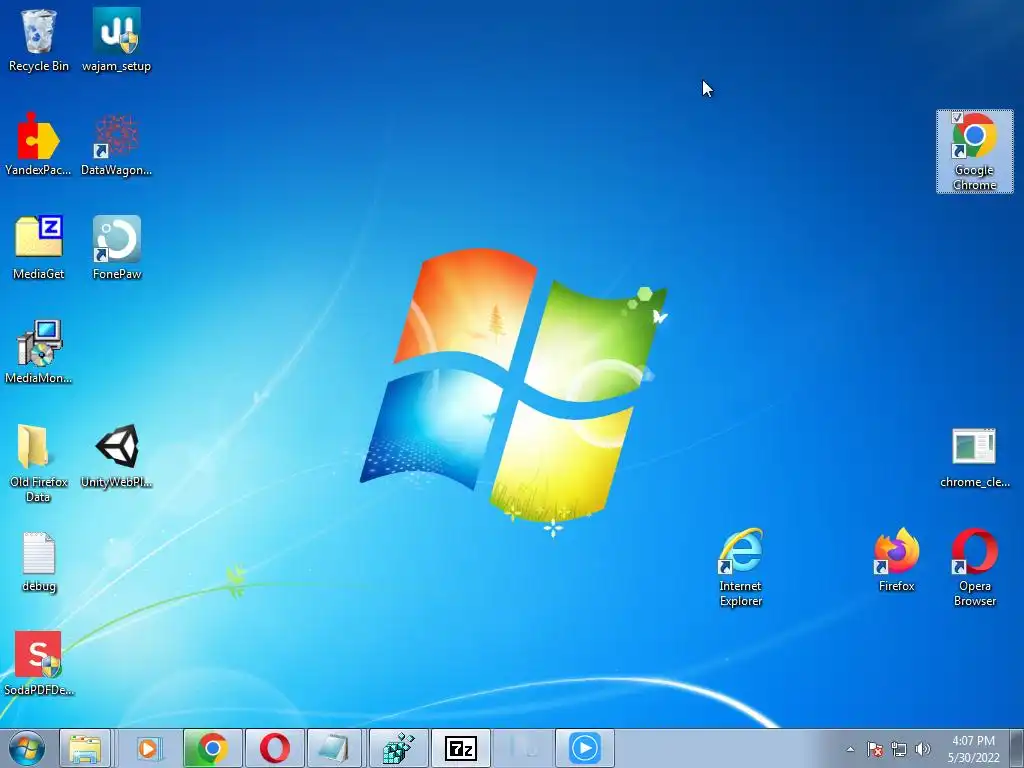
Task: Show hidden system tray icons
Action: pyautogui.click(x=850, y=749)
